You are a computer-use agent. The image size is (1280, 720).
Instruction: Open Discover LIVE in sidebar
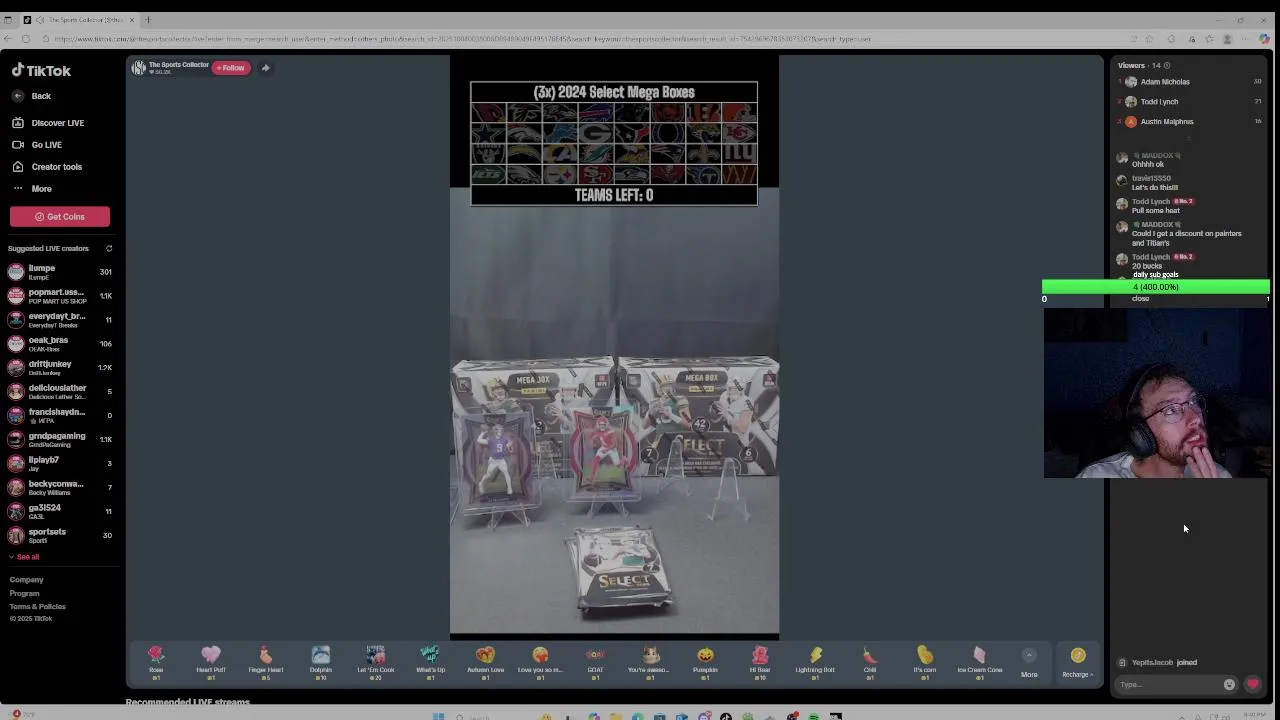[x=49, y=123]
